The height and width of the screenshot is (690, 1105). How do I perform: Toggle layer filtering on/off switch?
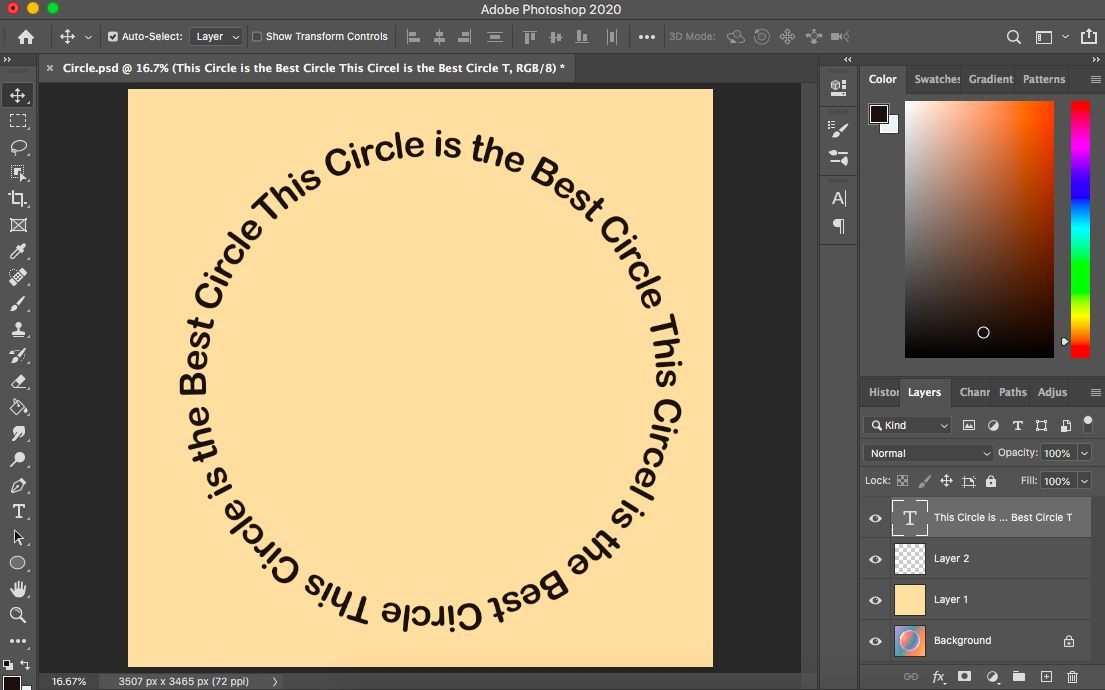pyautogui.click(x=1087, y=424)
